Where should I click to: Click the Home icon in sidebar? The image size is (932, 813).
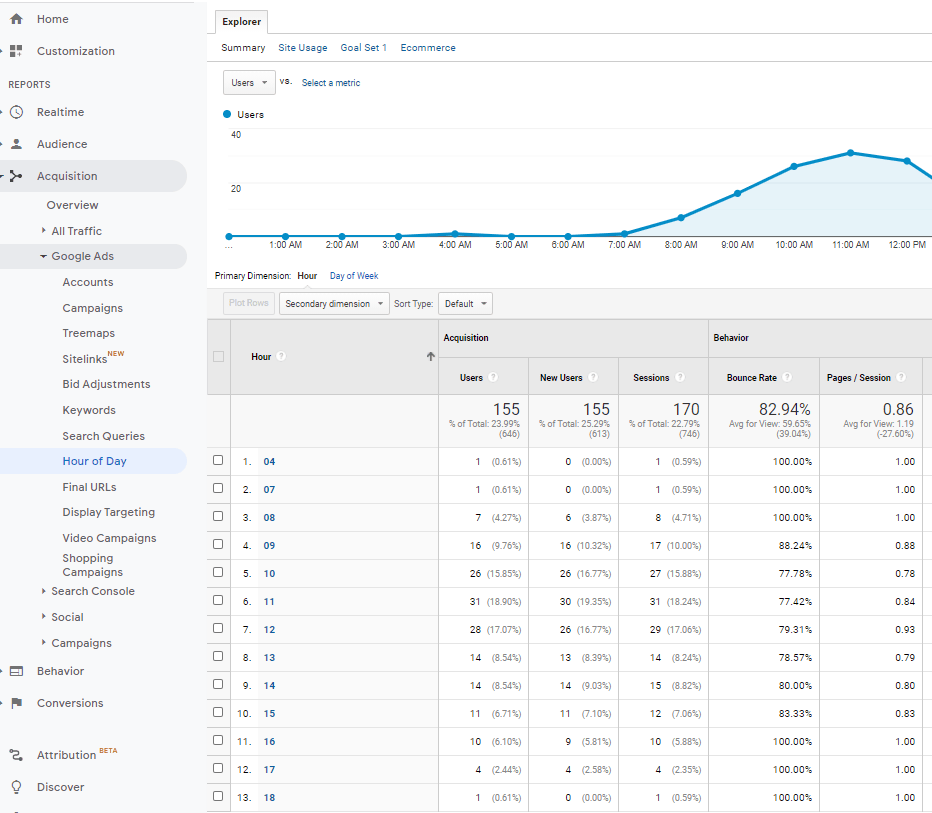tap(16, 19)
